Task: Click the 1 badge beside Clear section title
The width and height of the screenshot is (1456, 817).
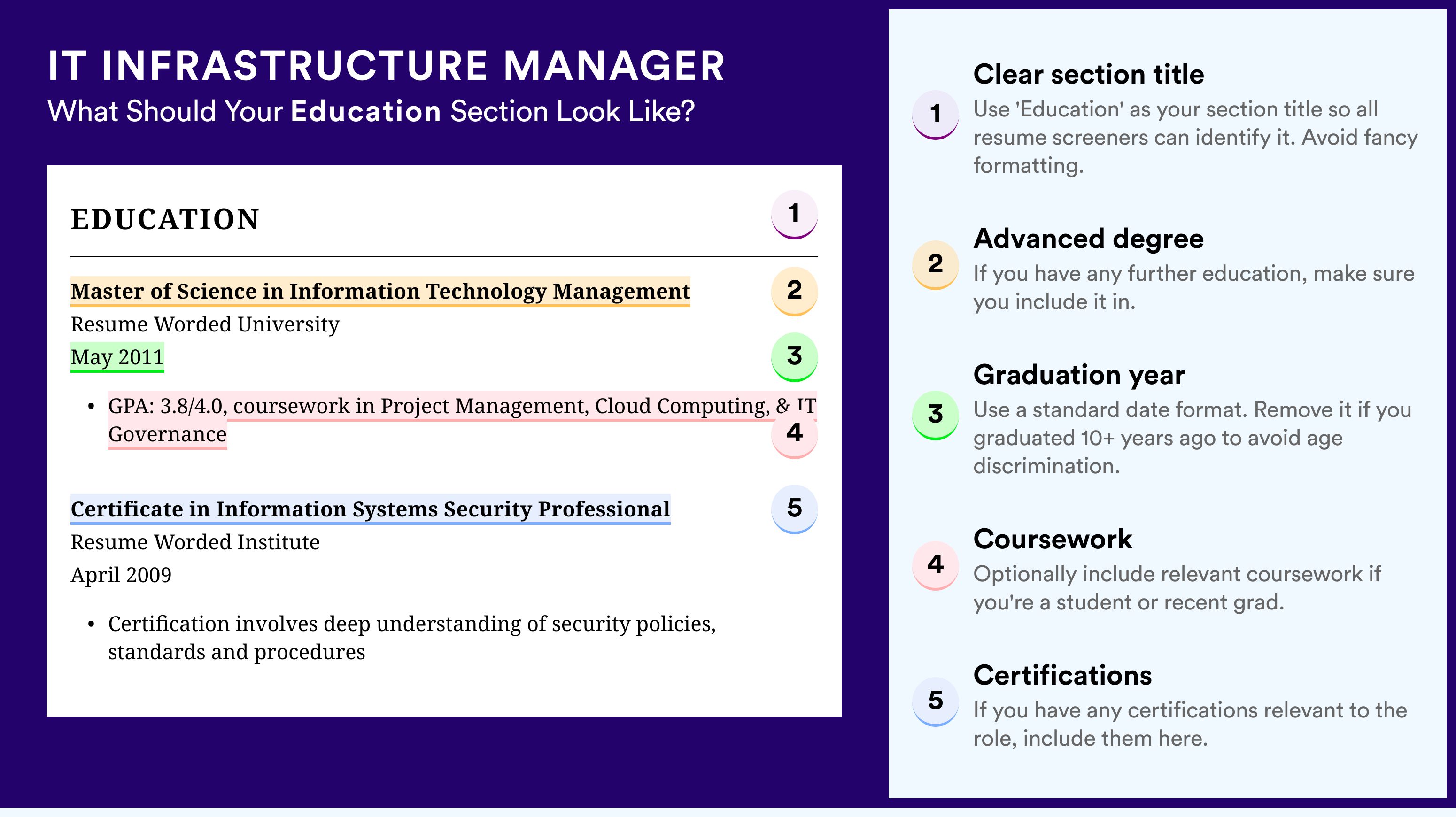Action: coord(935,114)
